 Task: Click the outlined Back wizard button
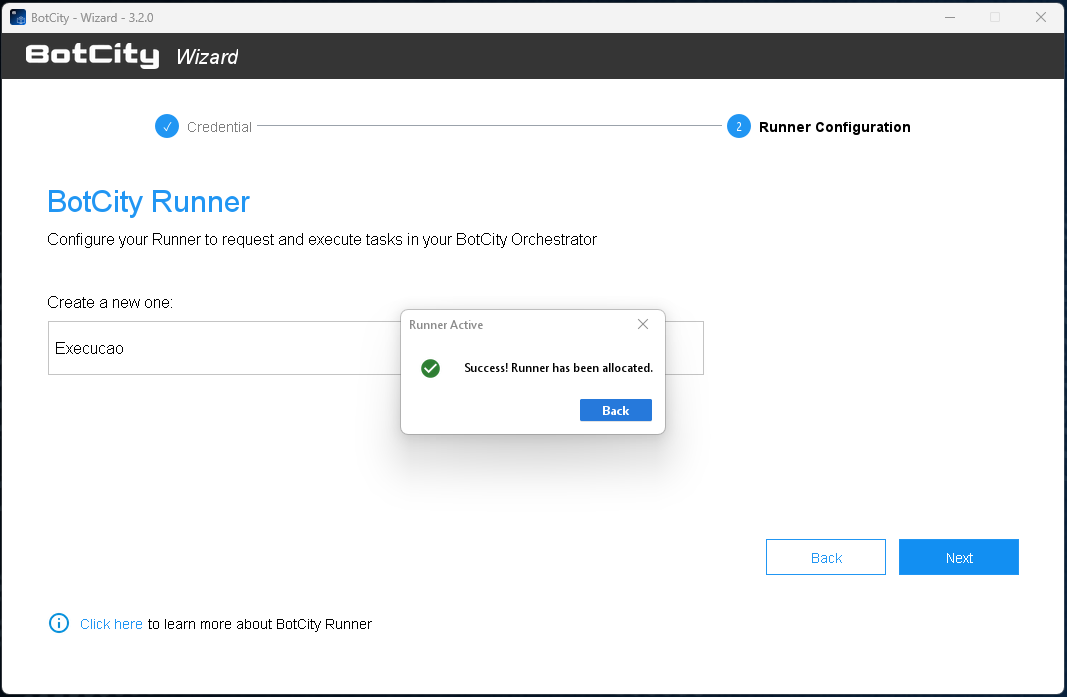[x=825, y=557]
